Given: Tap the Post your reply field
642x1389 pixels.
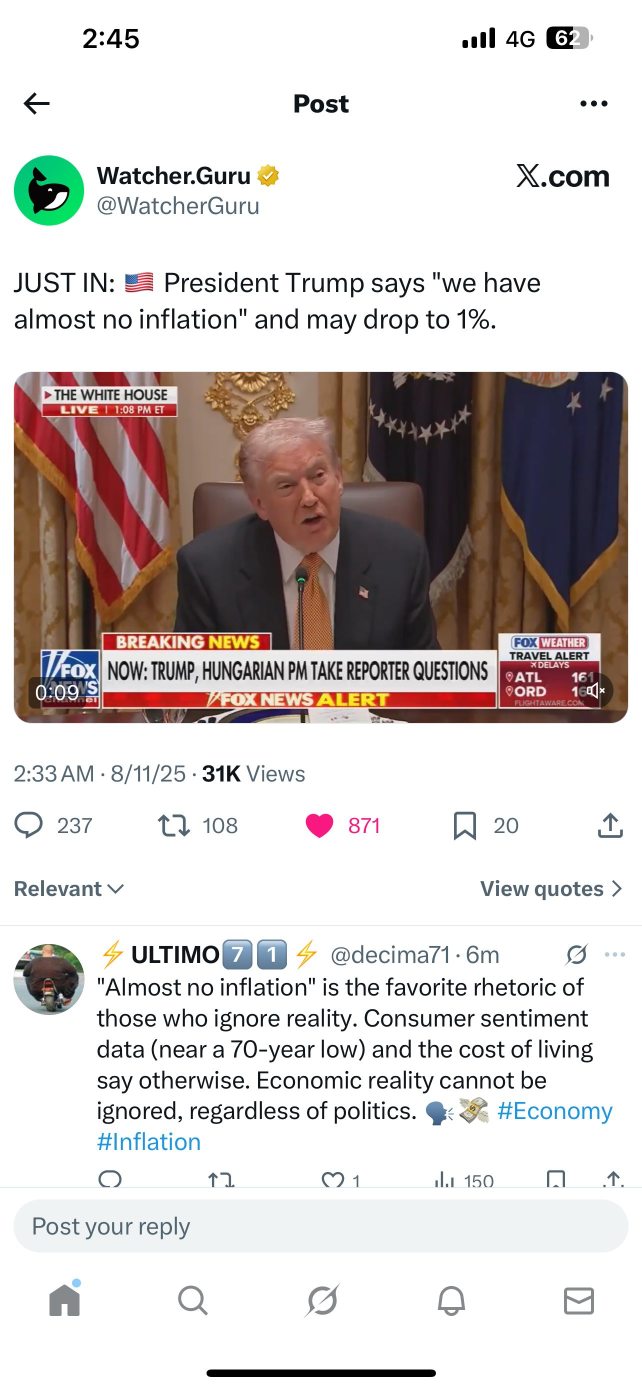Looking at the screenshot, I should [x=321, y=1226].
